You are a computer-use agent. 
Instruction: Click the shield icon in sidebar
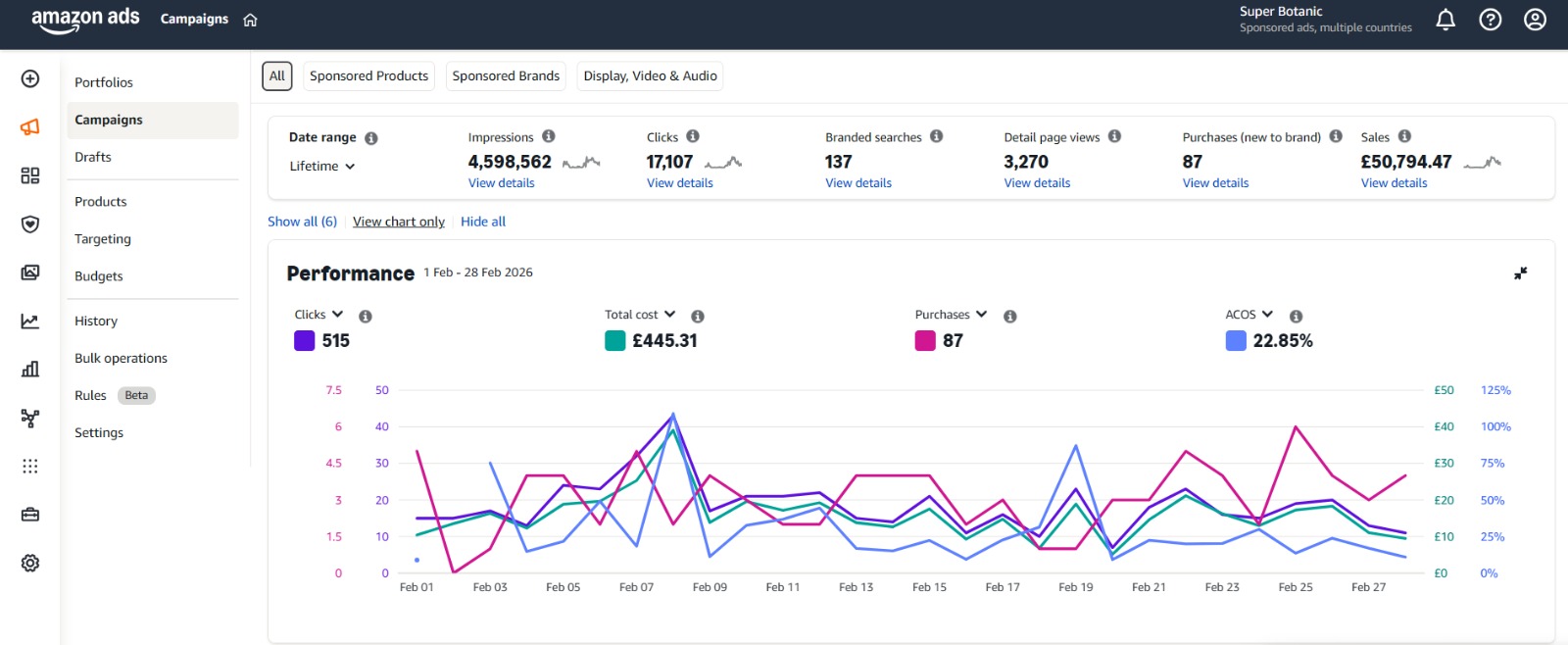(x=30, y=224)
